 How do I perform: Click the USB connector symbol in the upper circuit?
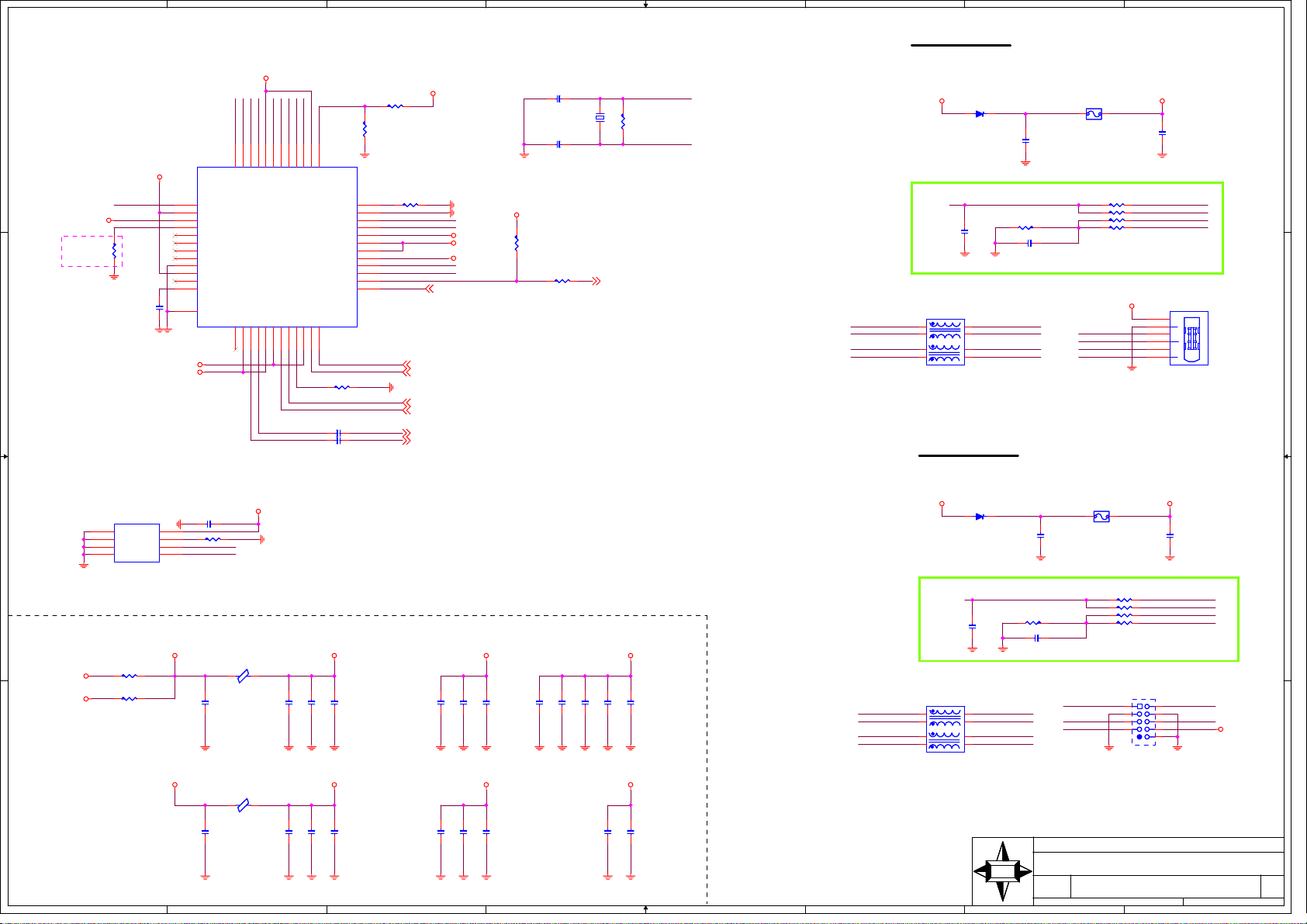1189,338
